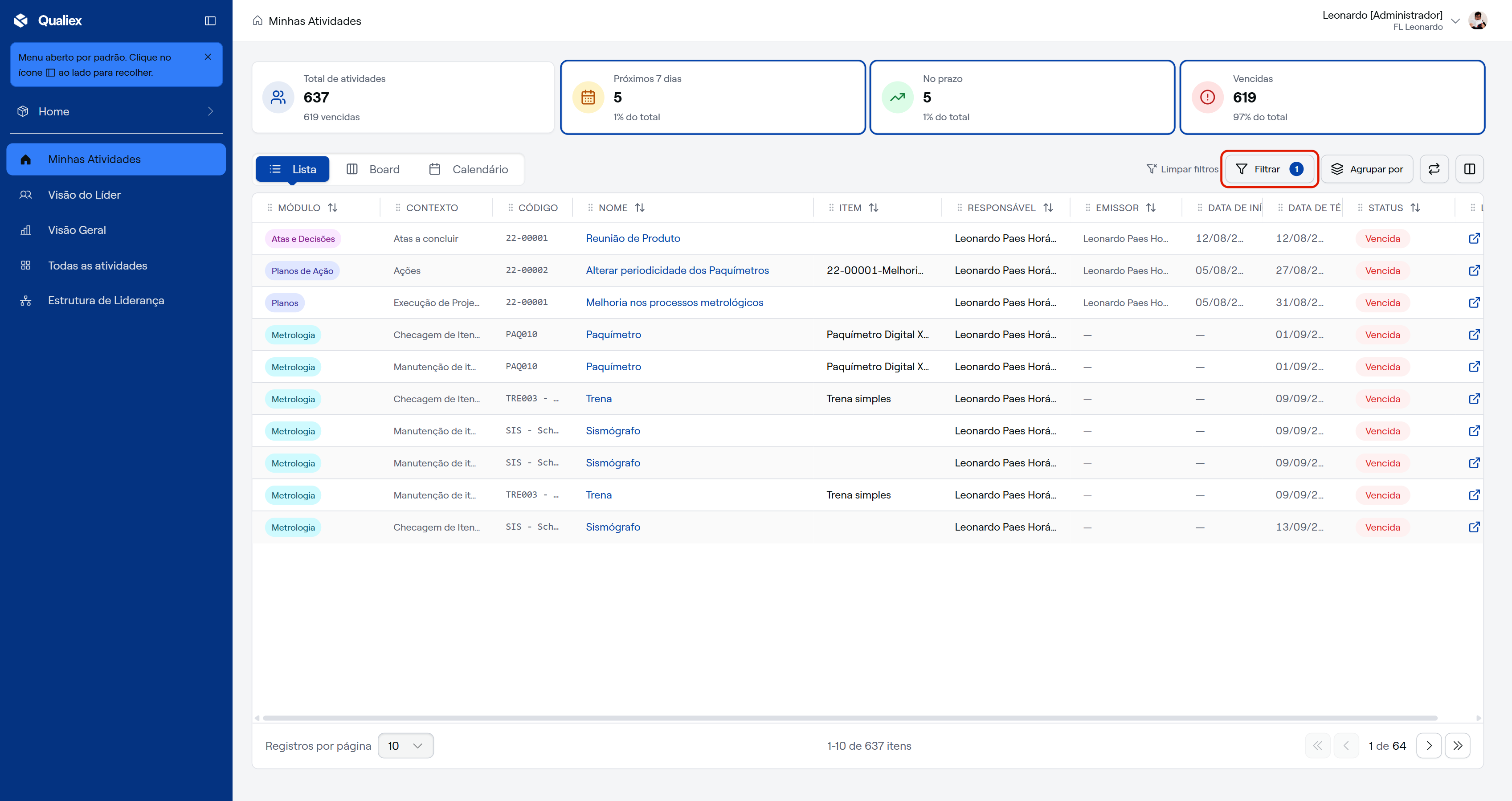Screen dimensions: 1512x801
Task: Click the Qualiex logo
Action: 48,20
